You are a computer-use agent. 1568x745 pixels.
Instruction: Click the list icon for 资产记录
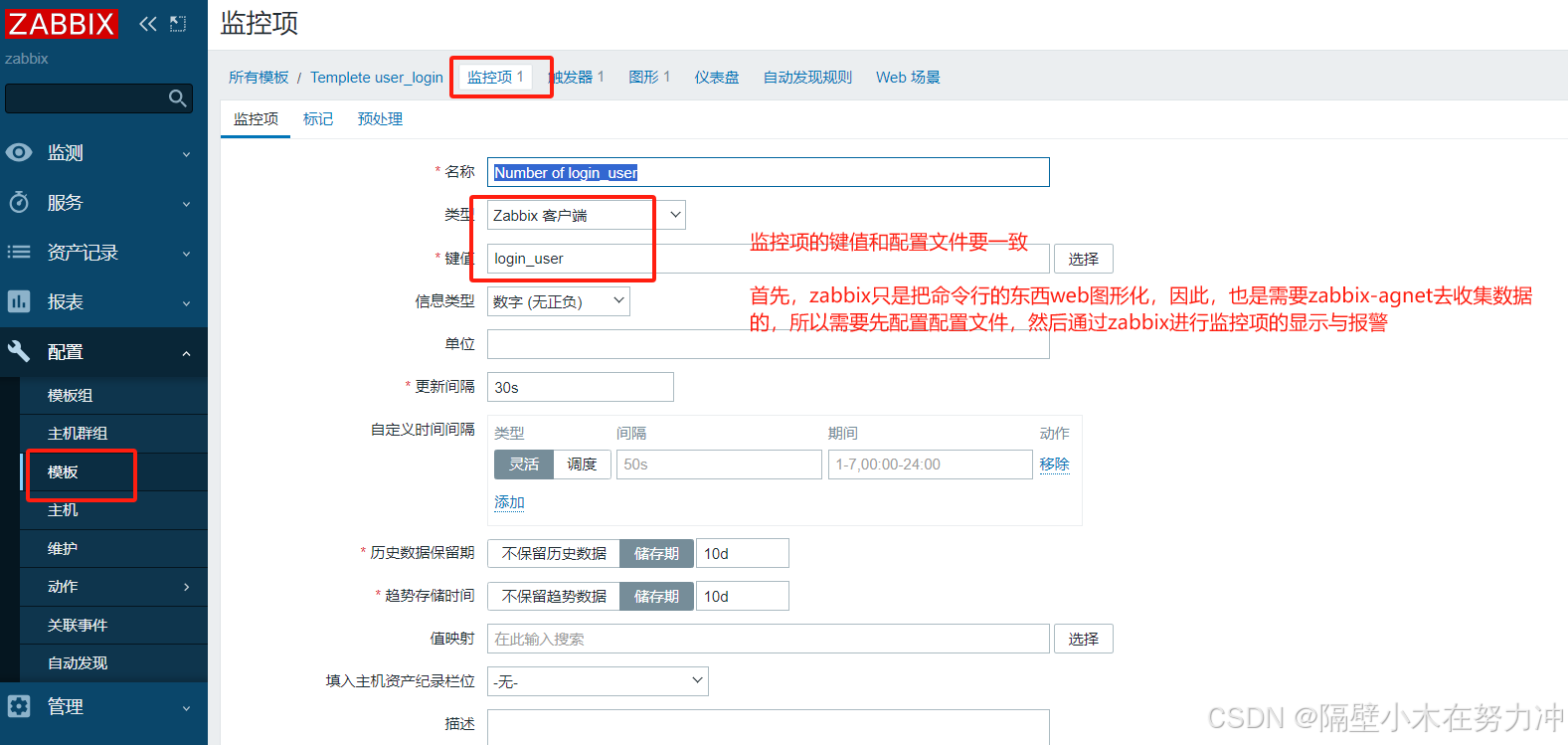tap(19, 252)
